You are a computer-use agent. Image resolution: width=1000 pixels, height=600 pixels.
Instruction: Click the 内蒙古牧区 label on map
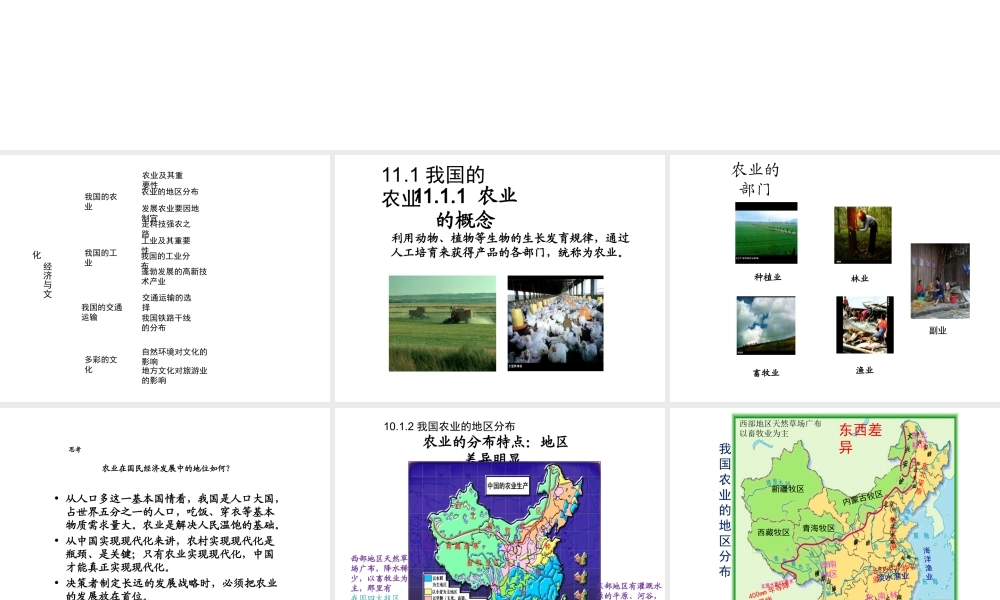click(x=862, y=498)
